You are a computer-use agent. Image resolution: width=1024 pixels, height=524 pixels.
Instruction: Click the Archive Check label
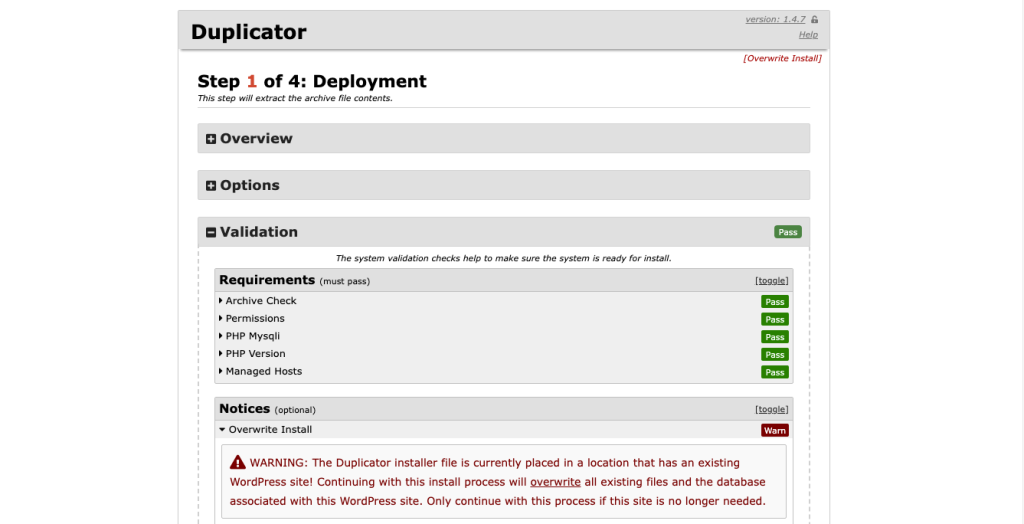coord(261,301)
